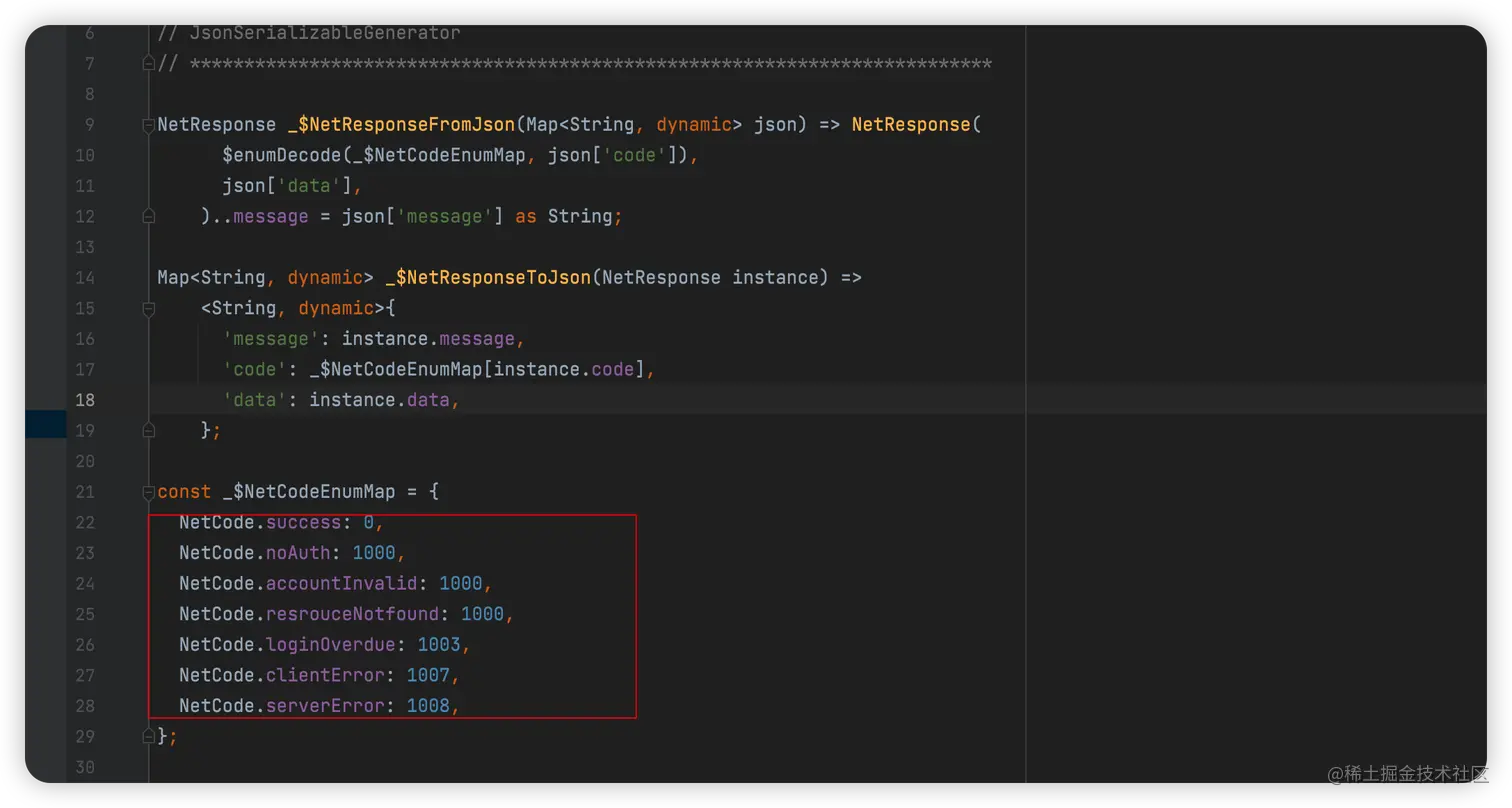Image resolution: width=1512 pixels, height=808 pixels.
Task: Collapse the _$NetCodeEnumMap fold at line 21
Action: (x=149, y=492)
